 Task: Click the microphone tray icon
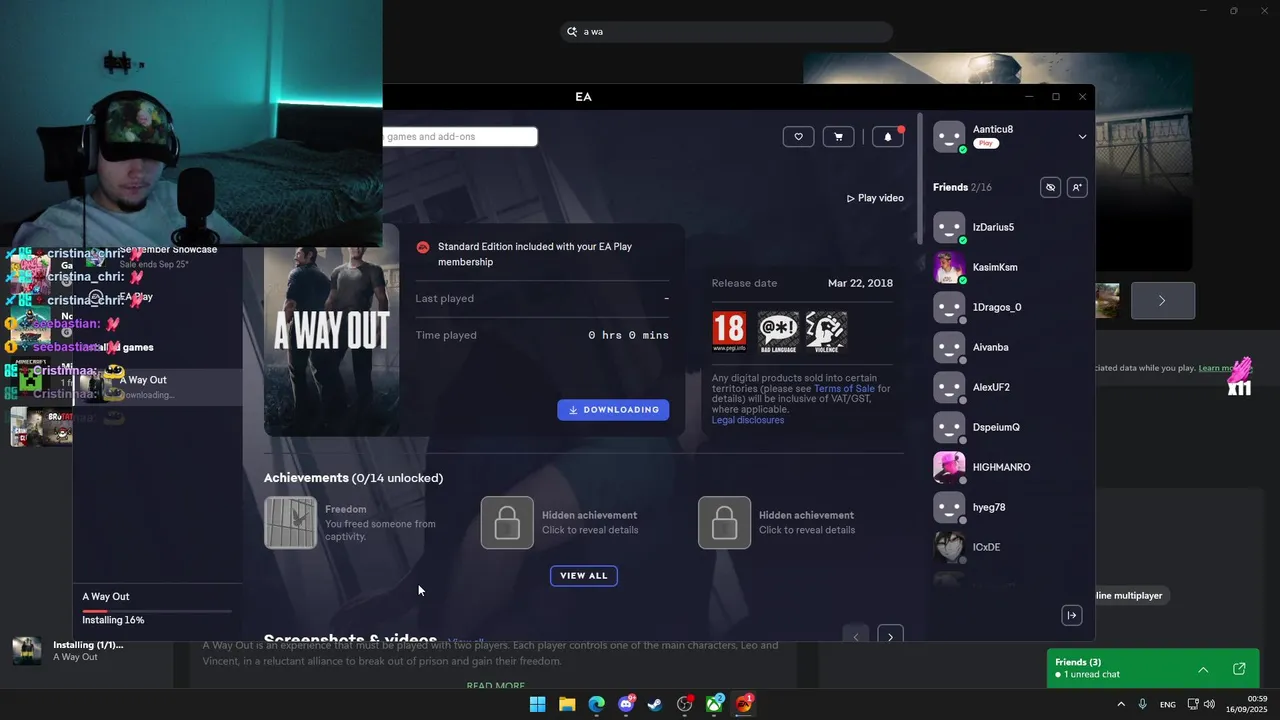(1142, 704)
